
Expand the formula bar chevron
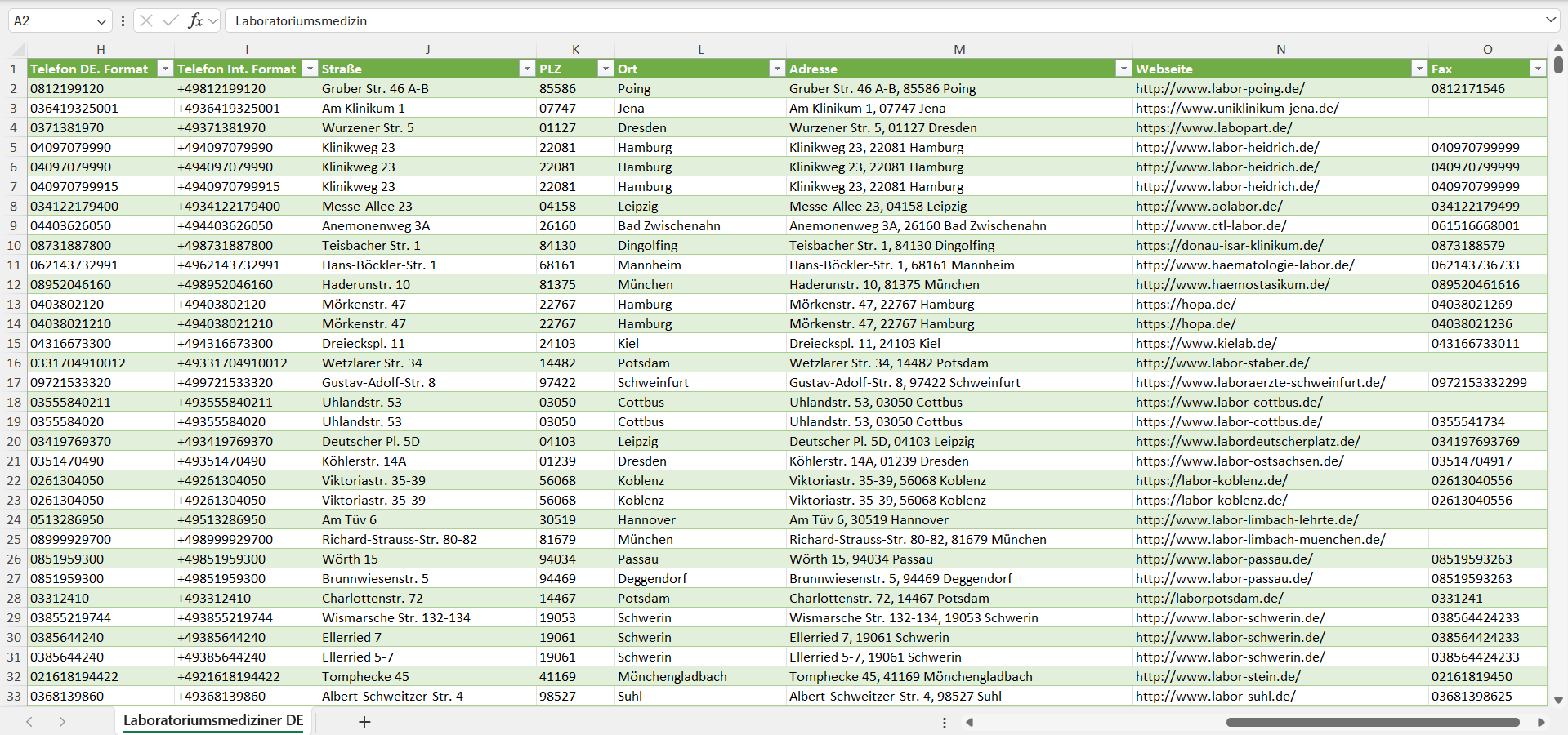point(1550,20)
